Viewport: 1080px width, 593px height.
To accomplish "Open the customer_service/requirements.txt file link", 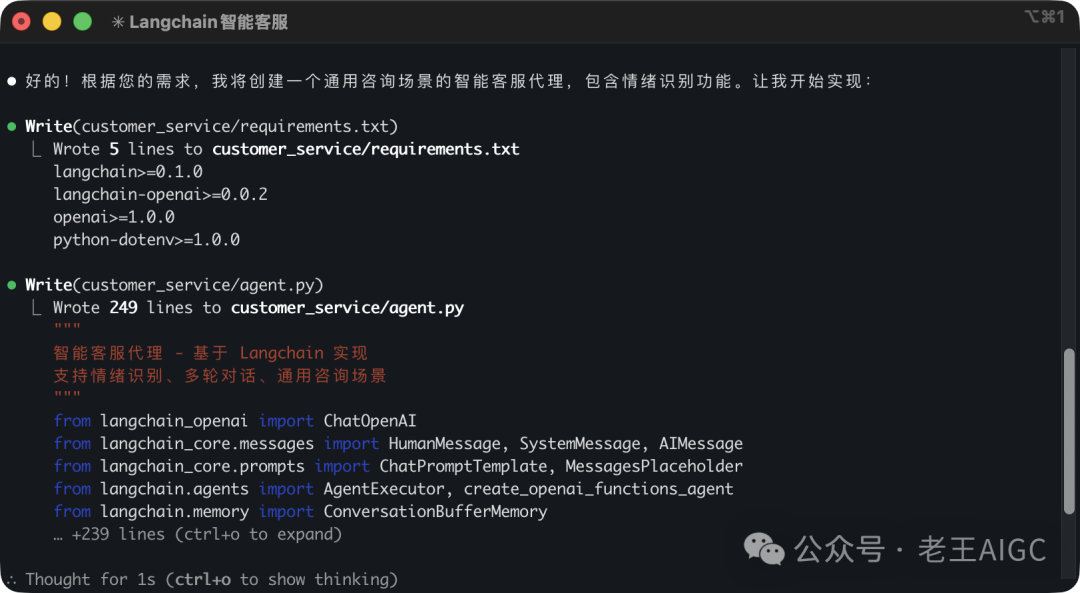I will pyautogui.click(x=374, y=148).
